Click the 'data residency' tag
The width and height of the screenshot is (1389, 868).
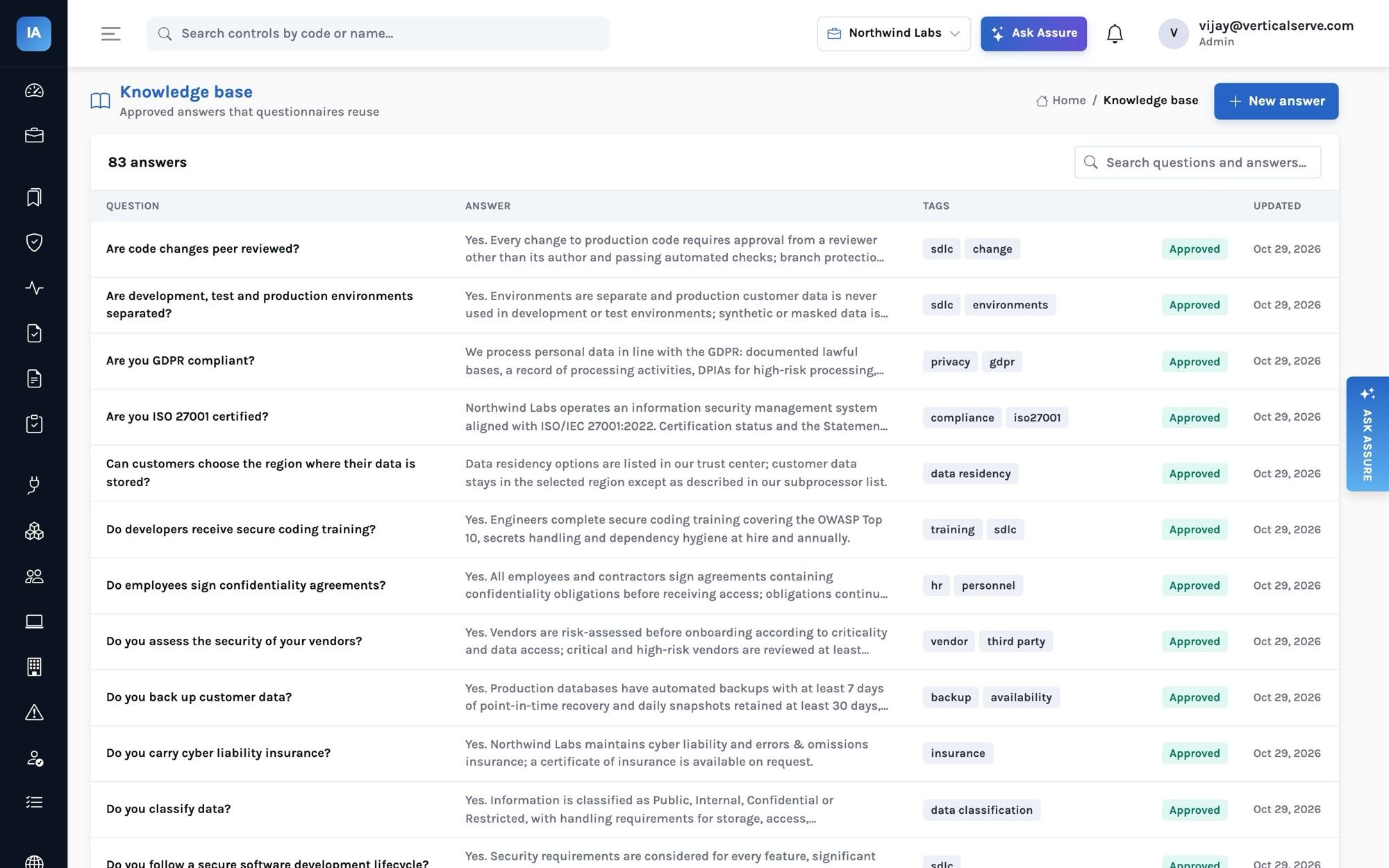click(x=970, y=474)
